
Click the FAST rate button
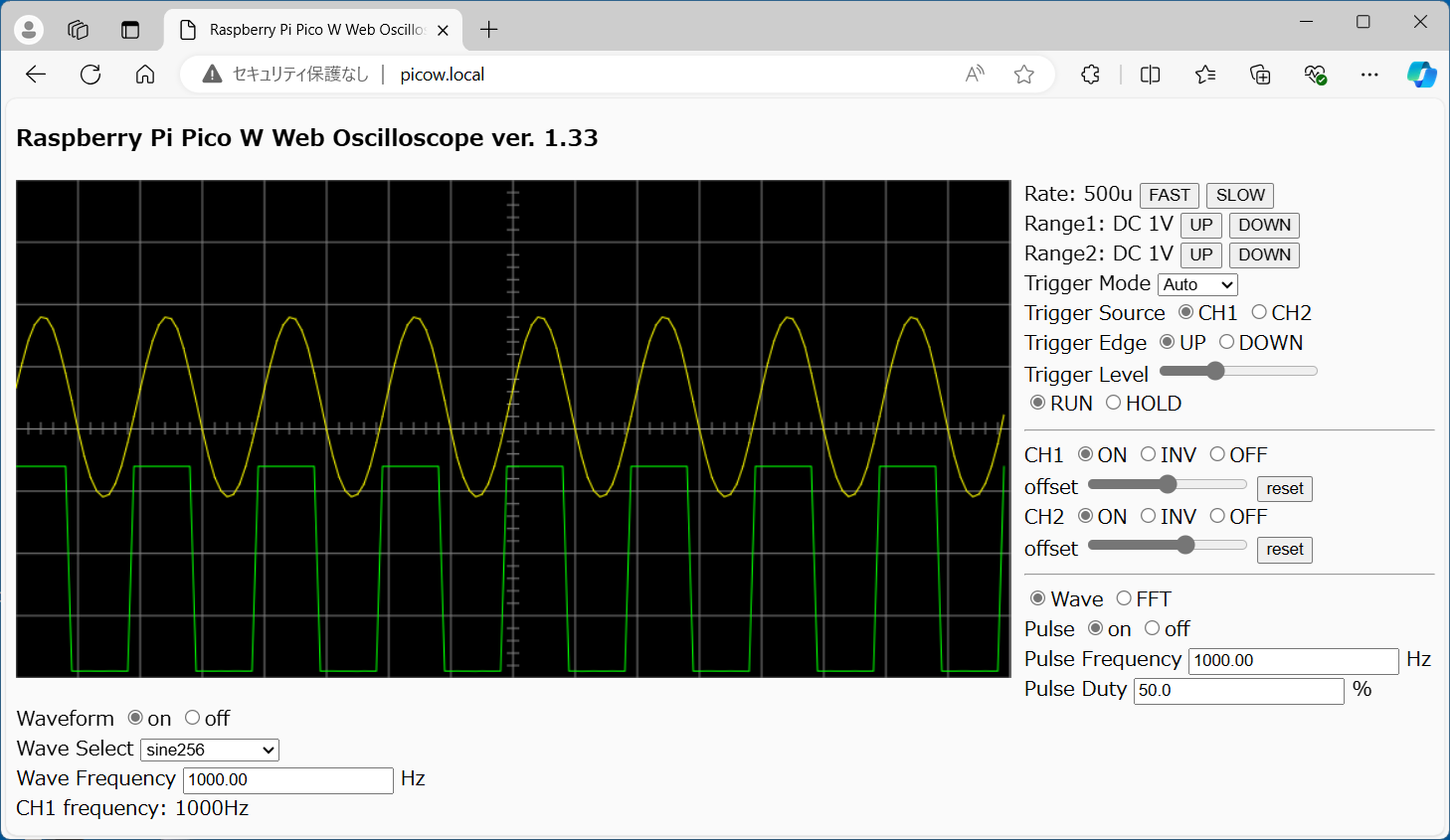pyautogui.click(x=1170, y=196)
